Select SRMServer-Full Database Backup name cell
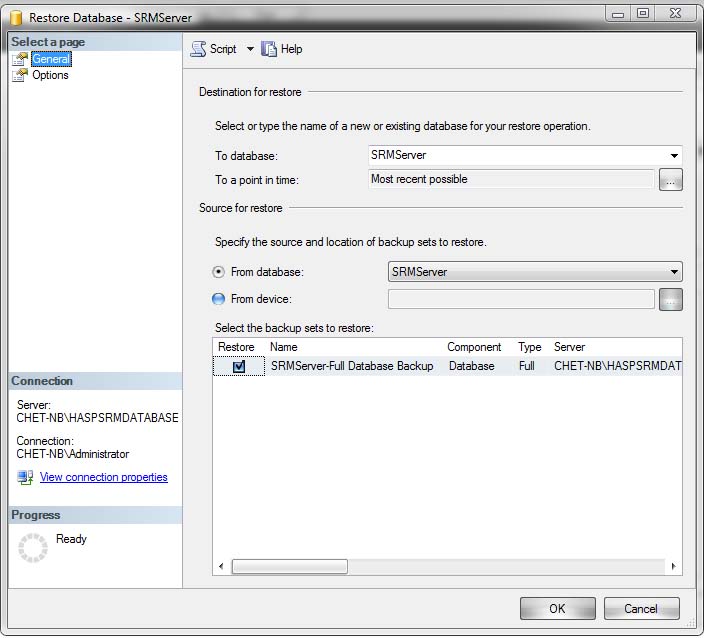 coord(352,366)
